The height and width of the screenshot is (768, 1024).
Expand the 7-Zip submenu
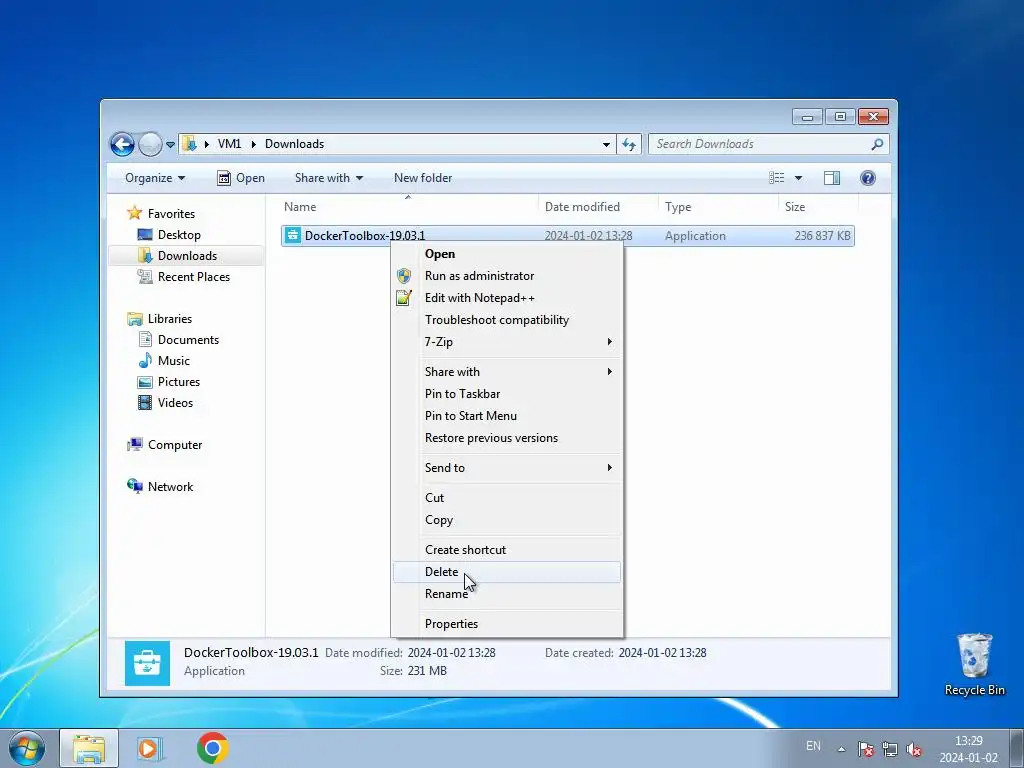click(x=507, y=342)
